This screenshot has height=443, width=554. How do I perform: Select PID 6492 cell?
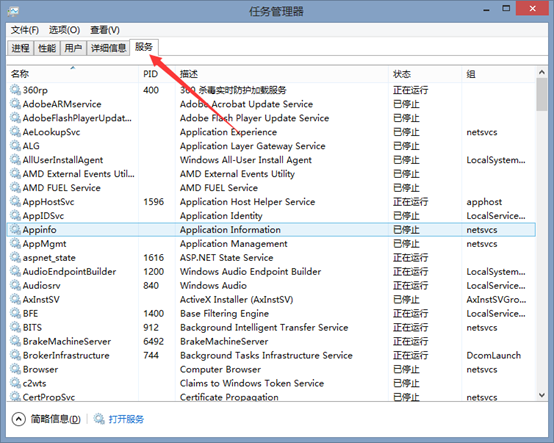pyautogui.click(x=154, y=341)
